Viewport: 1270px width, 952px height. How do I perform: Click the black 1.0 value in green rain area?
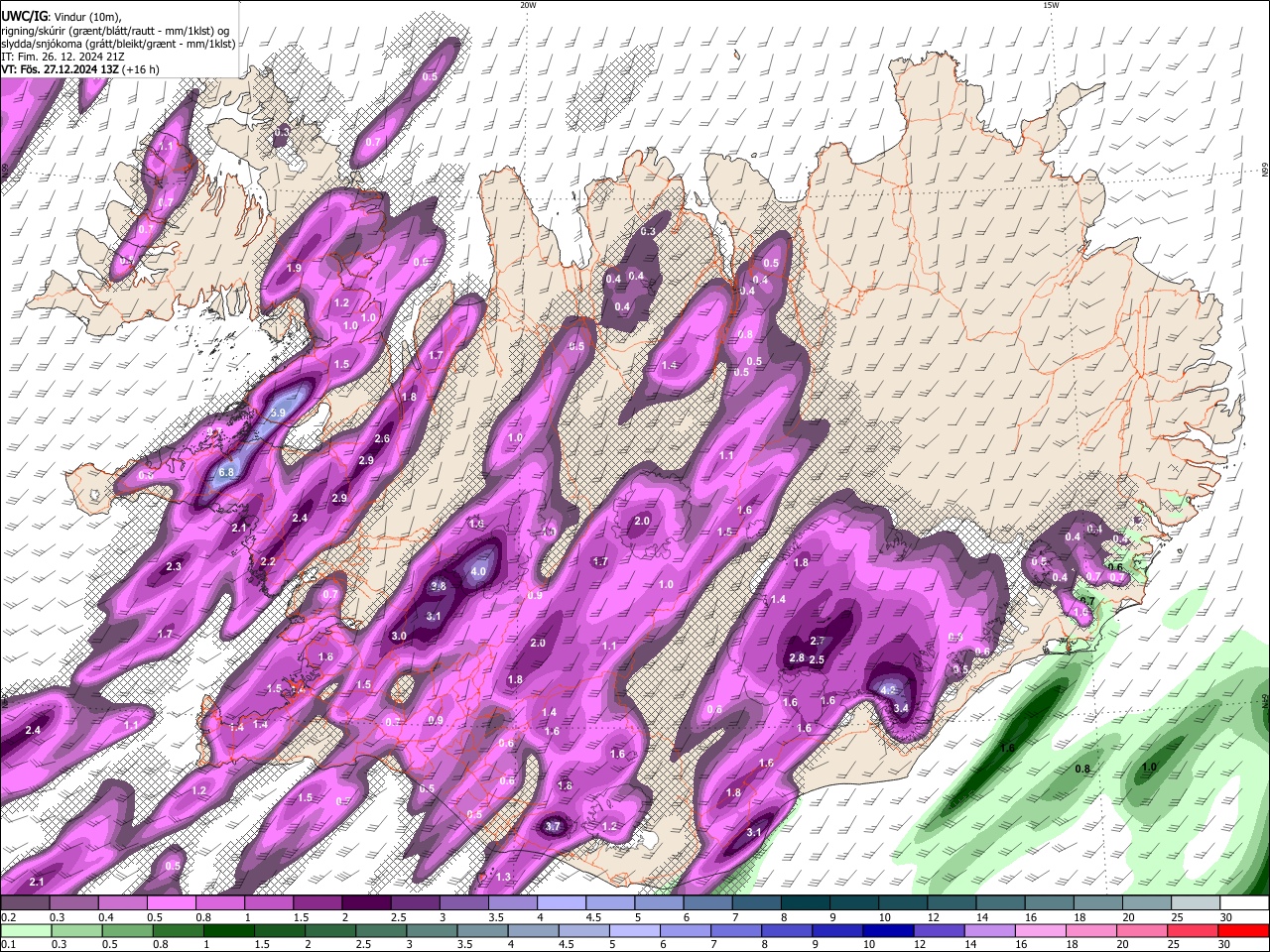pyautogui.click(x=1149, y=767)
